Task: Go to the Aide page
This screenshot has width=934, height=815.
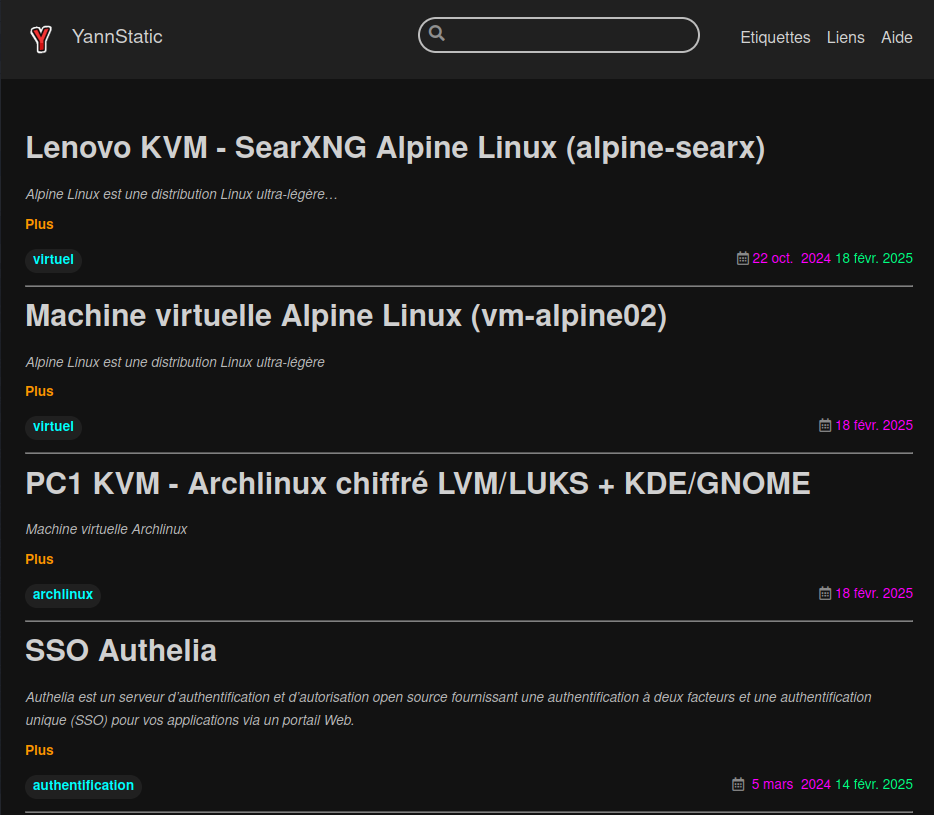Action: [x=896, y=37]
